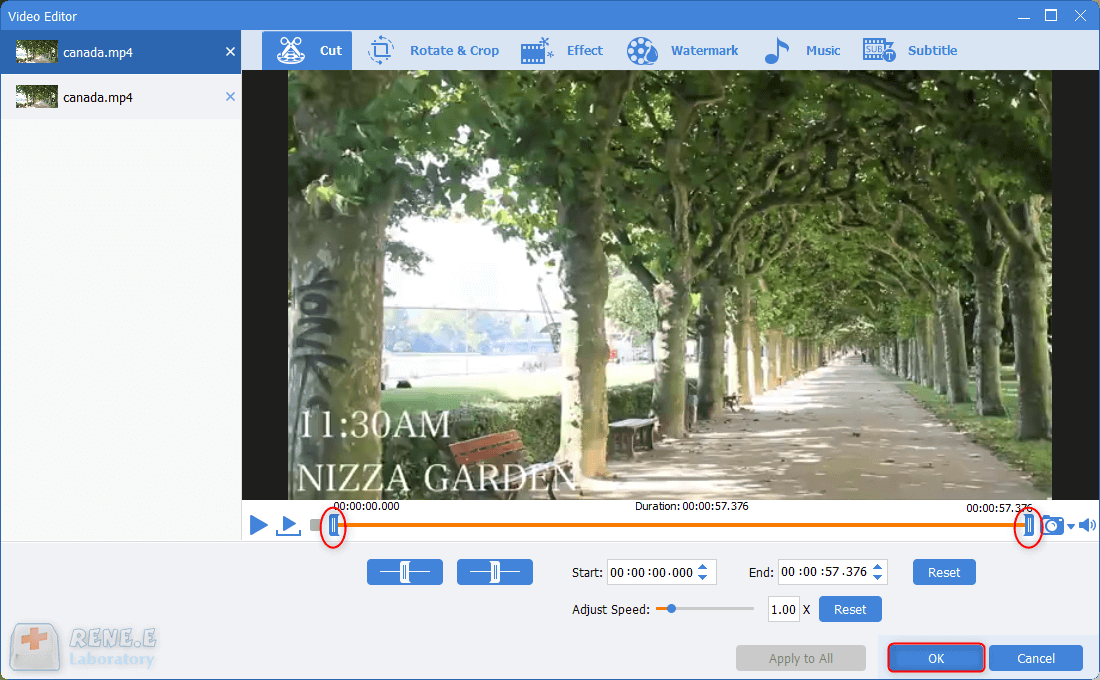Mute audio with the speaker icon
Screen dimensions: 1100x680
pyautogui.click(x=1087, y=525)
